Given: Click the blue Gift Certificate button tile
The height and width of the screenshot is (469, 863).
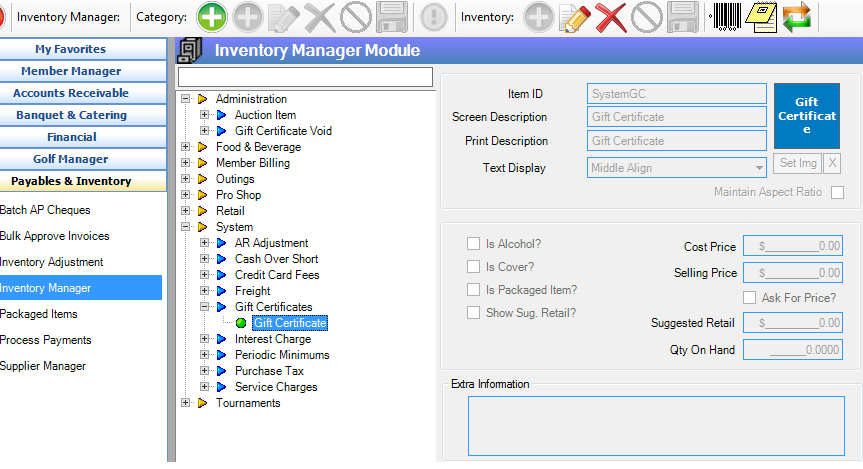Looking at the screenshot, I should (807, 116).
